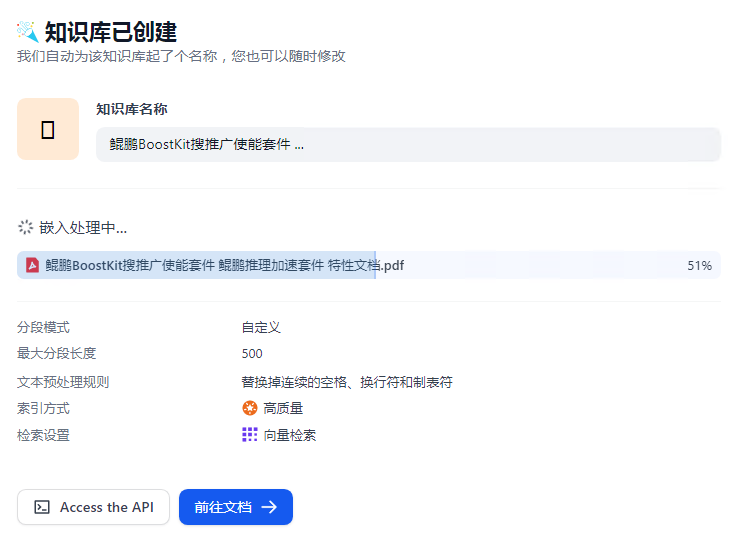
Task: Click the 分段模式 label
Action: [43, 327]
